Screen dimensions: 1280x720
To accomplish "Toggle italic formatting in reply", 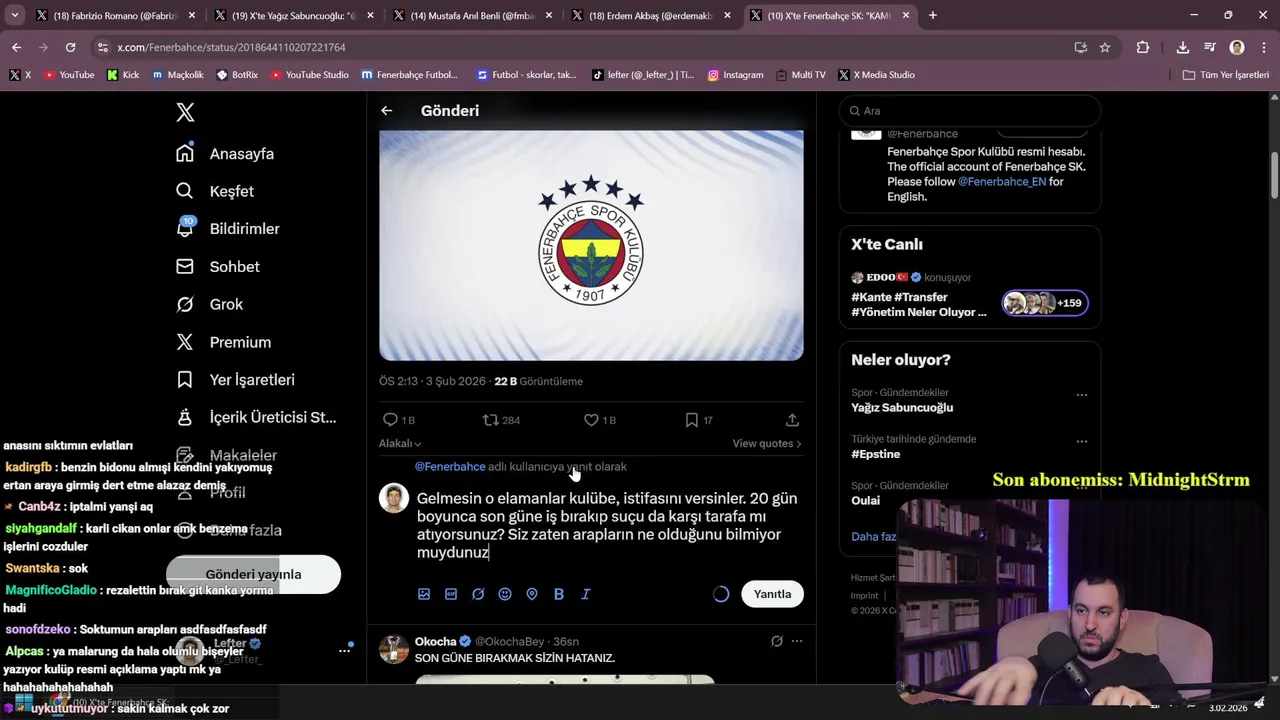I will pyautogui.click(x=586, y=594).
